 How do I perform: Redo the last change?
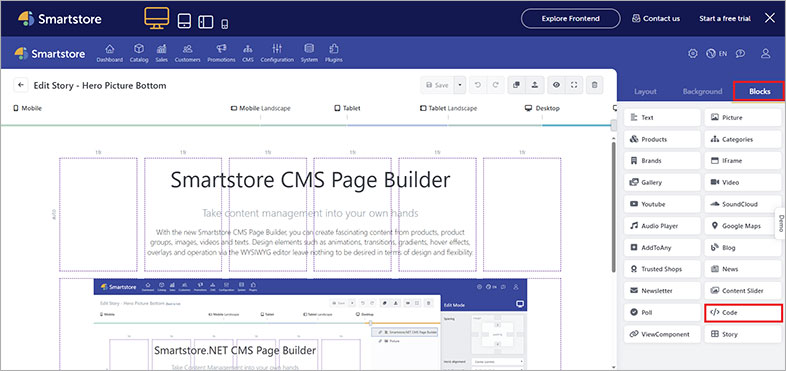point(495,85)
